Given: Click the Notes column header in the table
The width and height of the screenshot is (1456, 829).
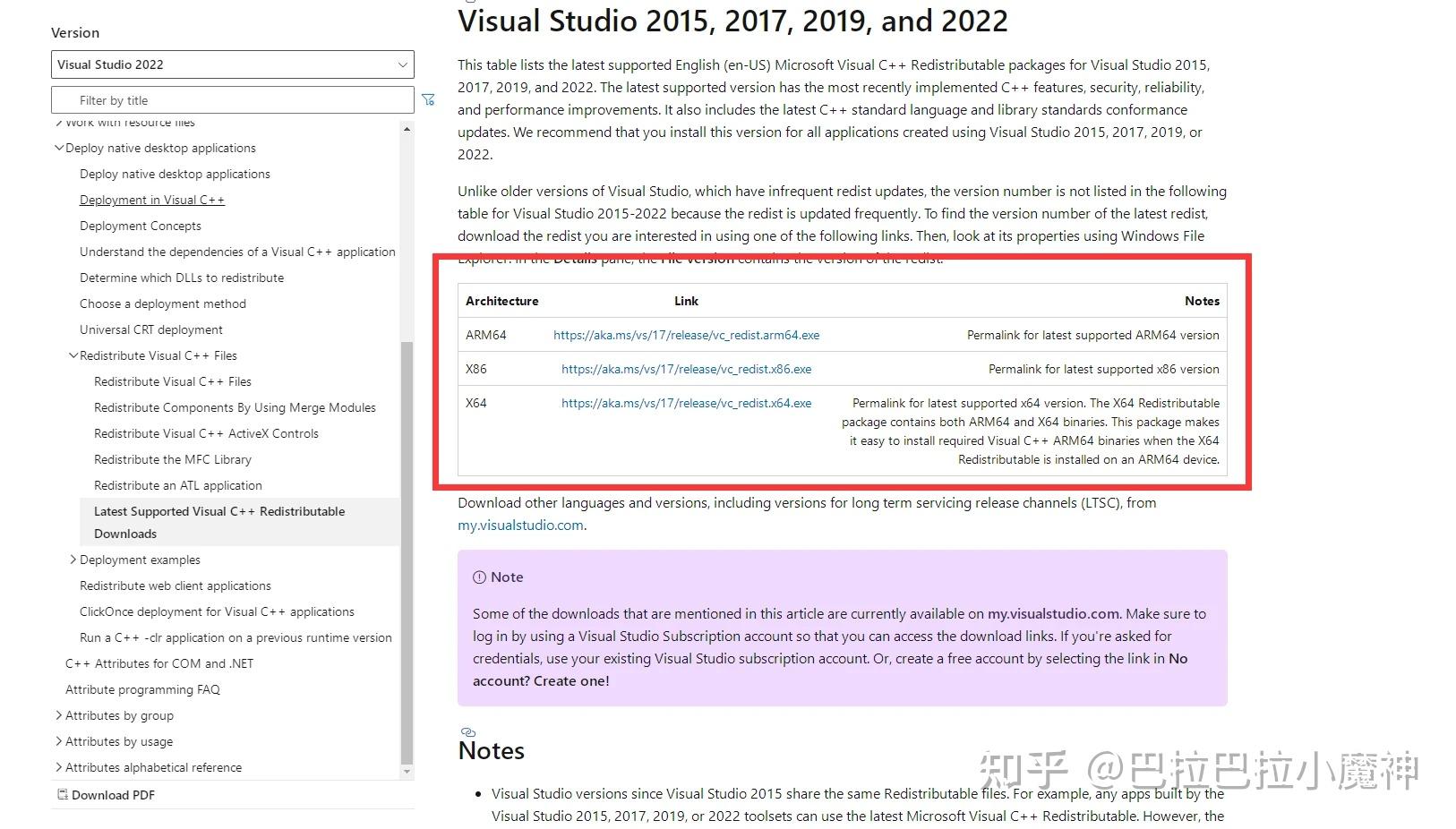Looking at the screenshot, I should tap(1202, 301).
